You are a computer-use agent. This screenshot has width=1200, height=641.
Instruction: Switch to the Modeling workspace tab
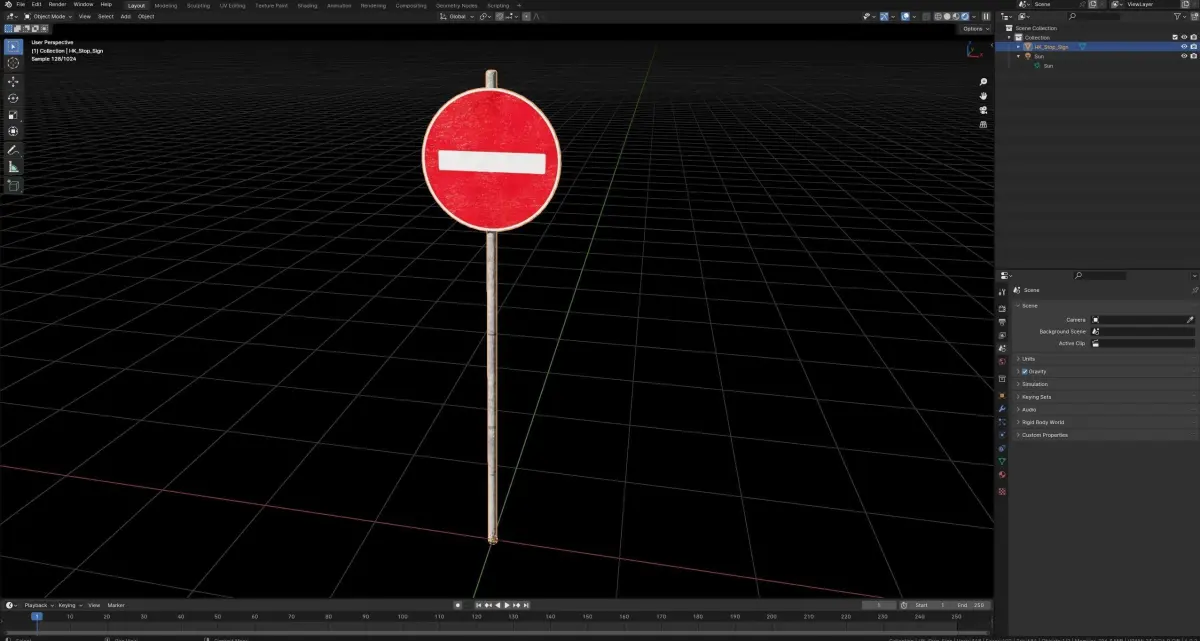click(x=165, y=5)
